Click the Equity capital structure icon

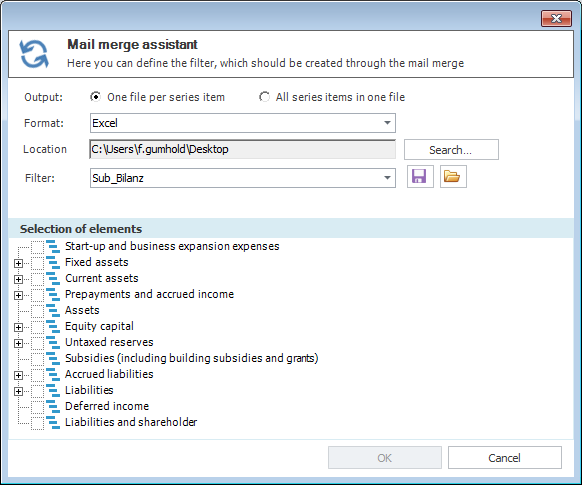pos(53,327)
